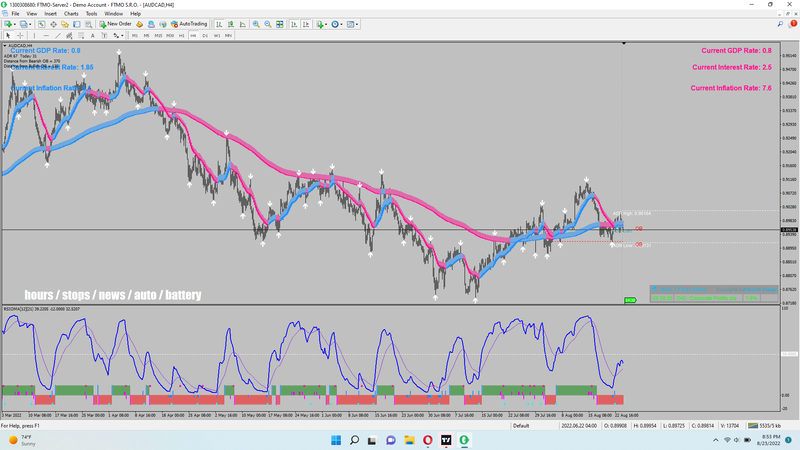Open the Charts menu
The width and height of the screenshot is (800, 450).
[x=71, y=14]
